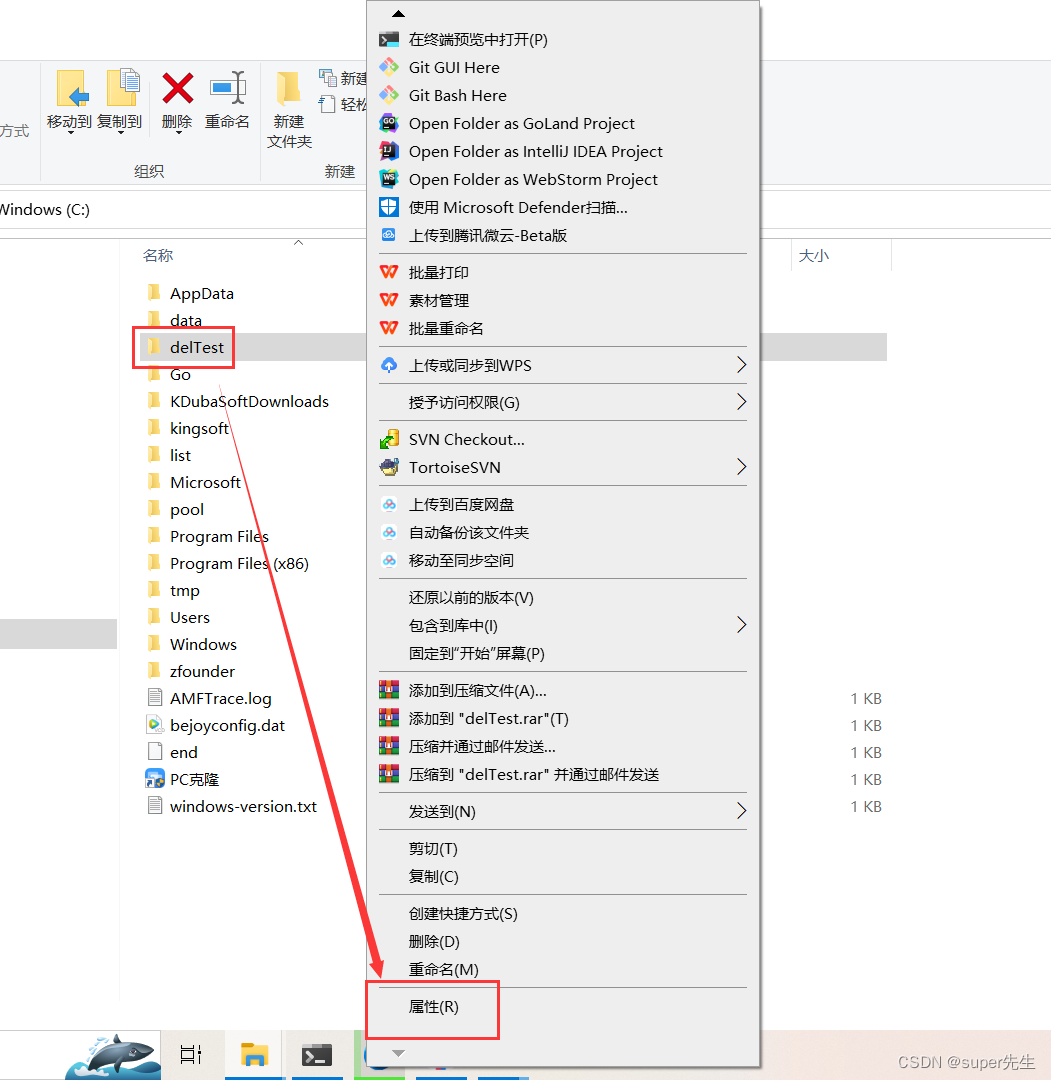Screen dimensions: 1051x1080
Task: Select the bejoyconfig.dat file
Action: pyautogui.click(x=227, y=725)
